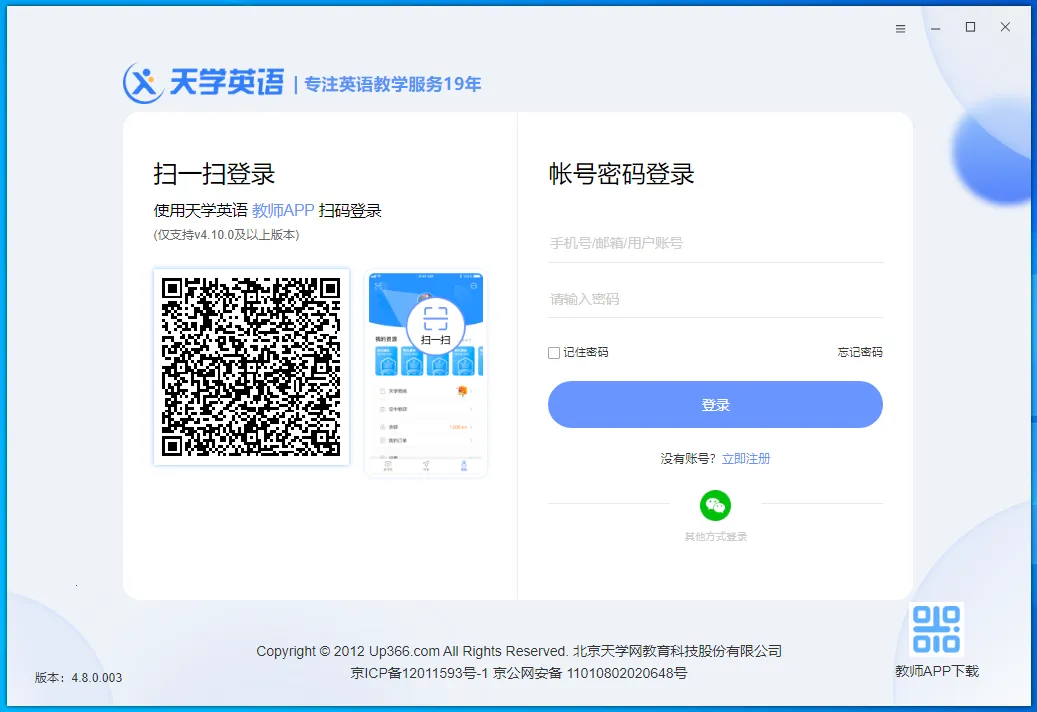Click the app preview phone screenshot
This screenshot has height=712, width=1037.
pos(426,370)
